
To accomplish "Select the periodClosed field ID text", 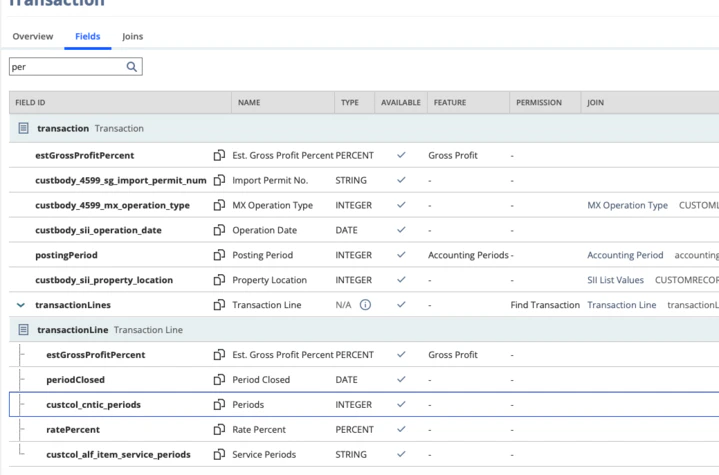I will coord(75,380).
